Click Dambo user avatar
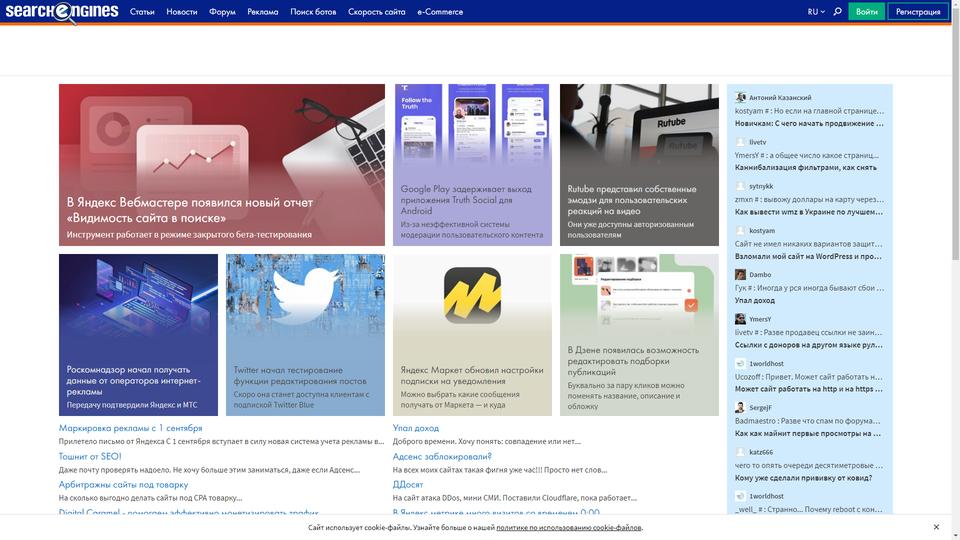960x540 pixels. click(x=740, y=275)
